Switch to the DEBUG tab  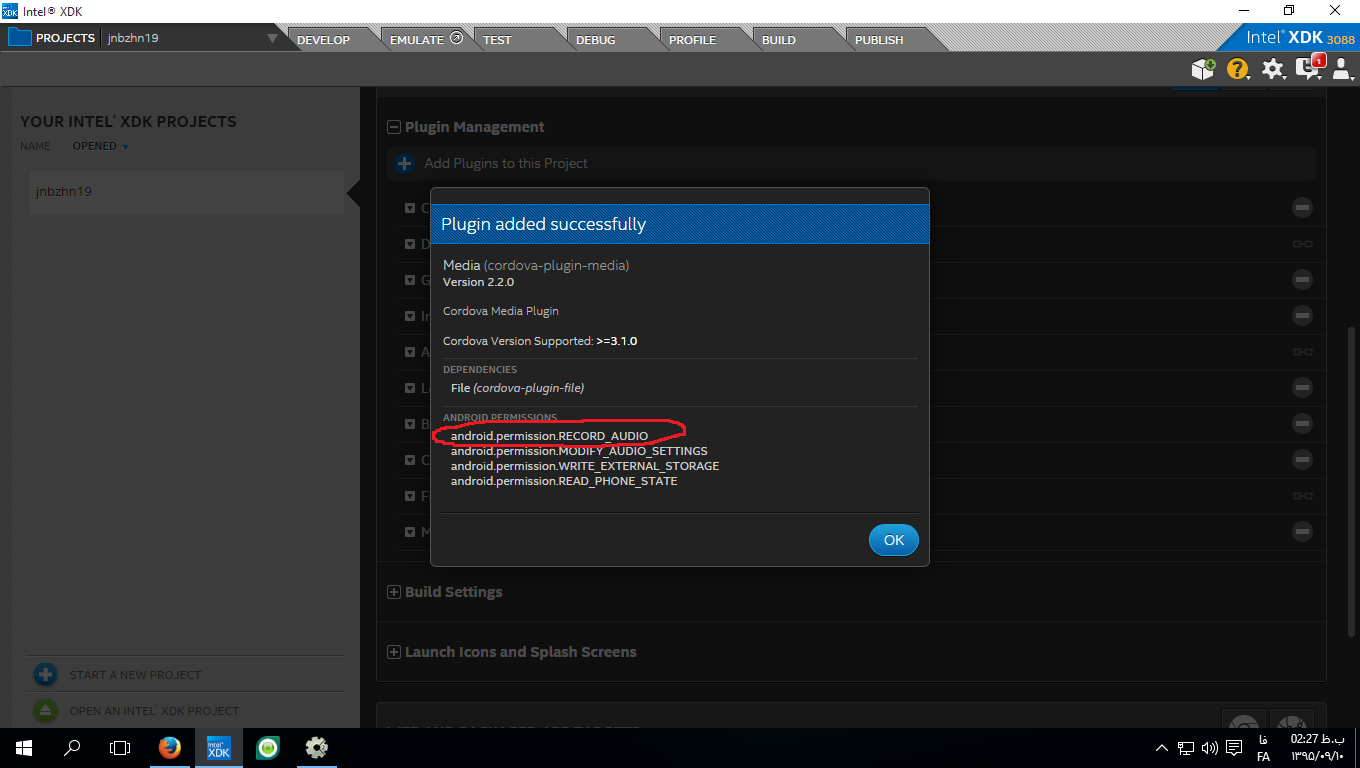(x=596, y=40)
